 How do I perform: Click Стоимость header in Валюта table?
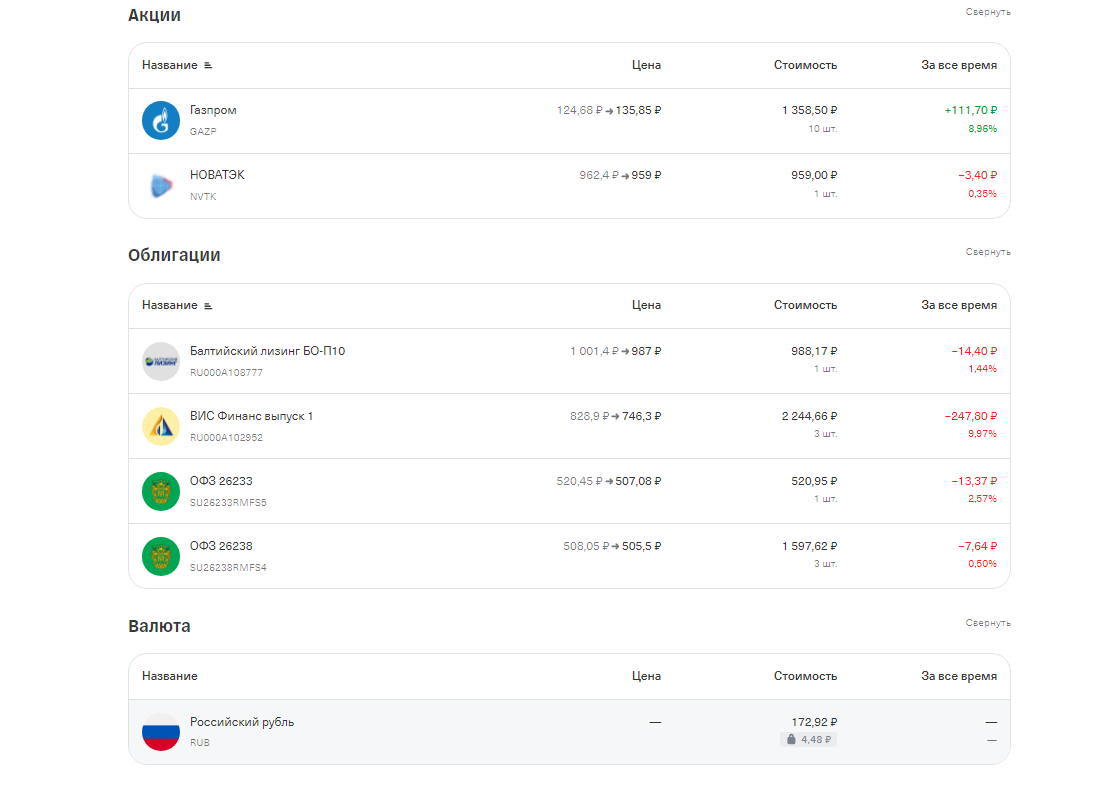click(805, 676)
